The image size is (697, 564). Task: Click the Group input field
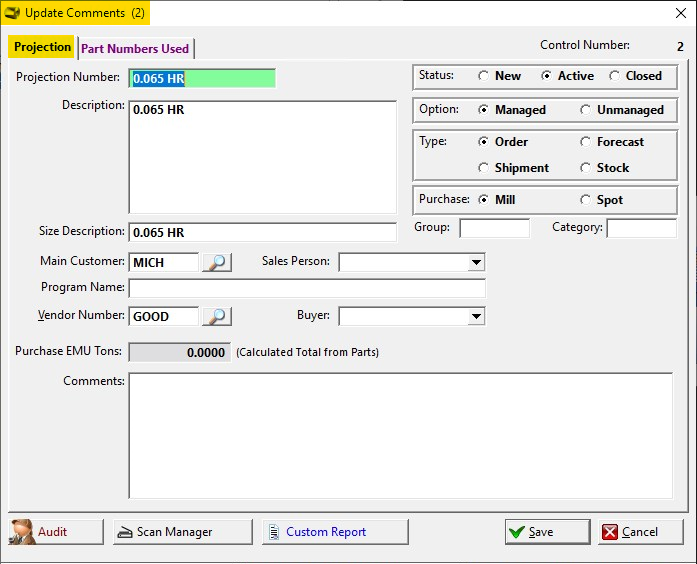[495, 228]
